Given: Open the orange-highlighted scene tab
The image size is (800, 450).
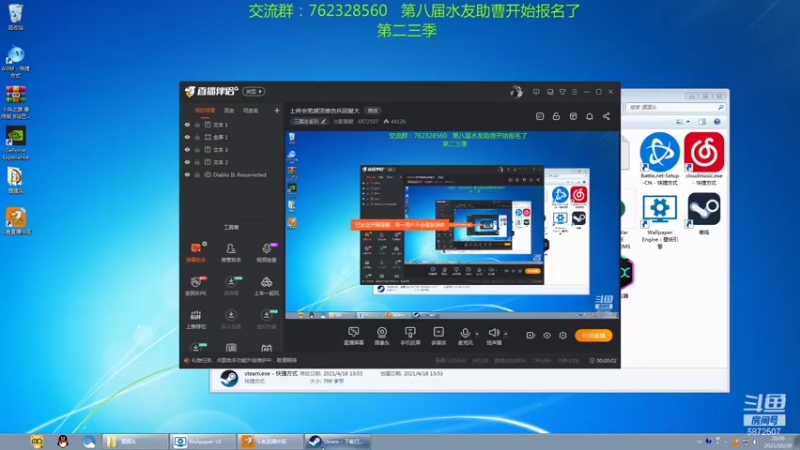Looking at the screenshot, I should [x=205, y=110].
